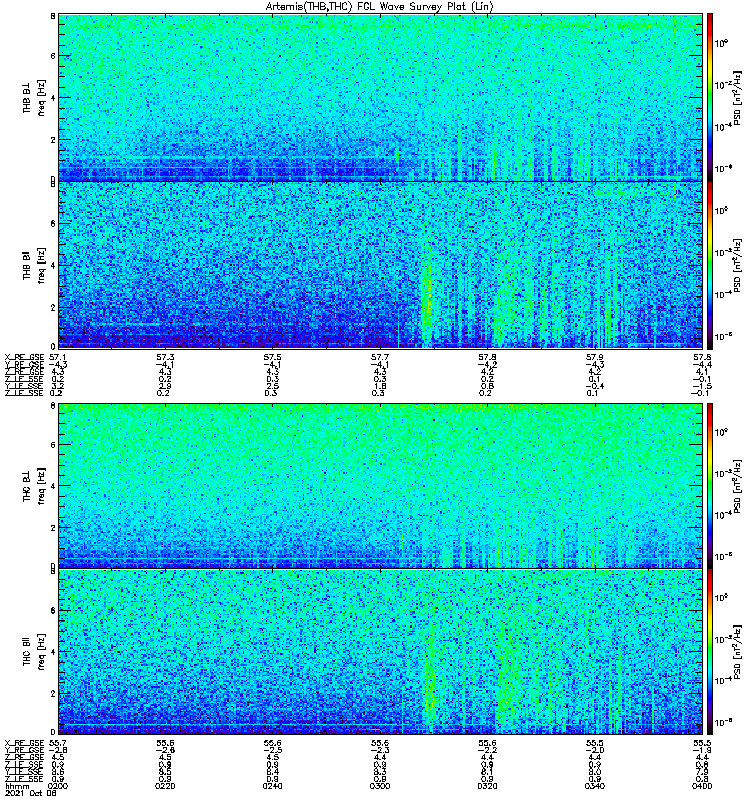This screenshot has width=750, height=800.
Task: Click the date label "2021 Oct 08"
Action: coord(31,793)
